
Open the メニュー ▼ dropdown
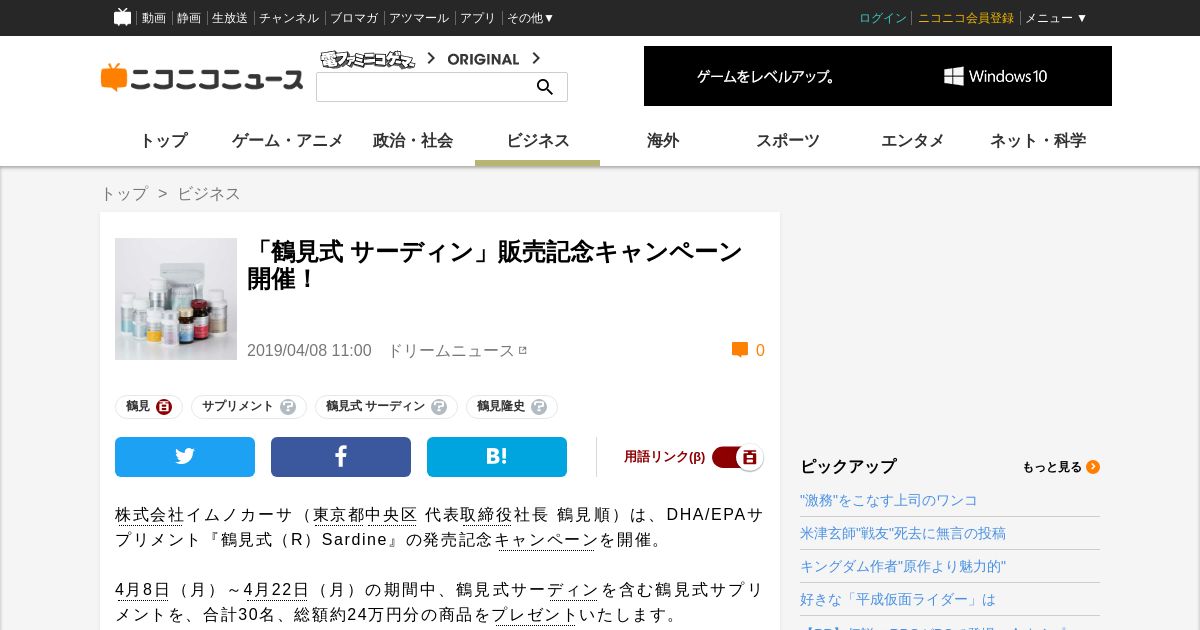(x=1056, y=18)
